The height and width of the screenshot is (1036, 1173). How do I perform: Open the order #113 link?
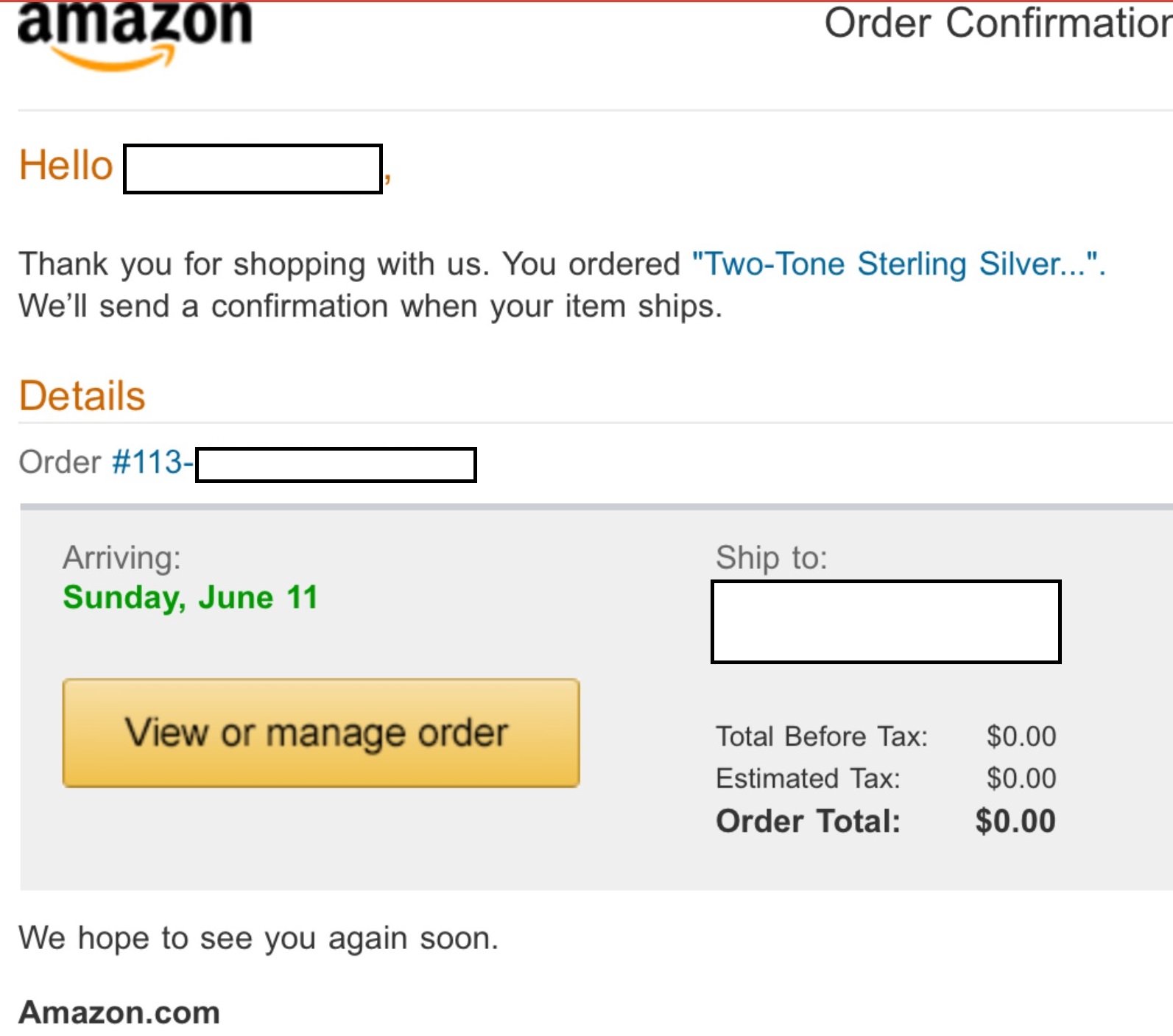click(152, 462)
